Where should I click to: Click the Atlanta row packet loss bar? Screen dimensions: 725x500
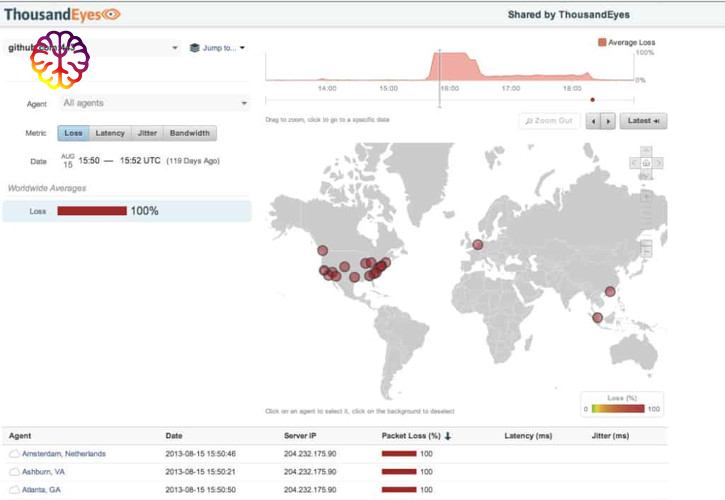[x=399, y=490]
